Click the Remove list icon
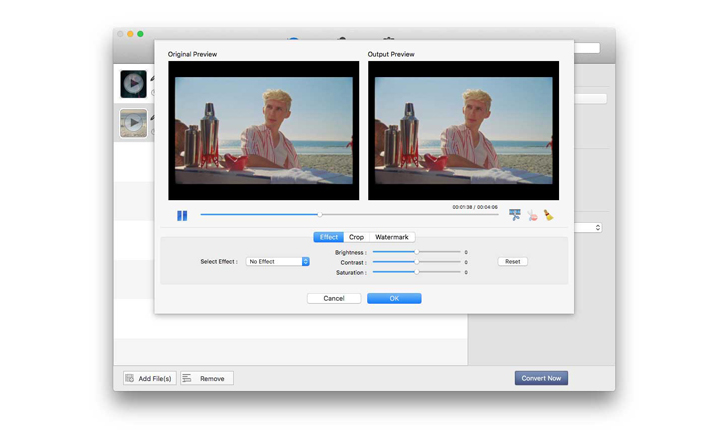 187,379
